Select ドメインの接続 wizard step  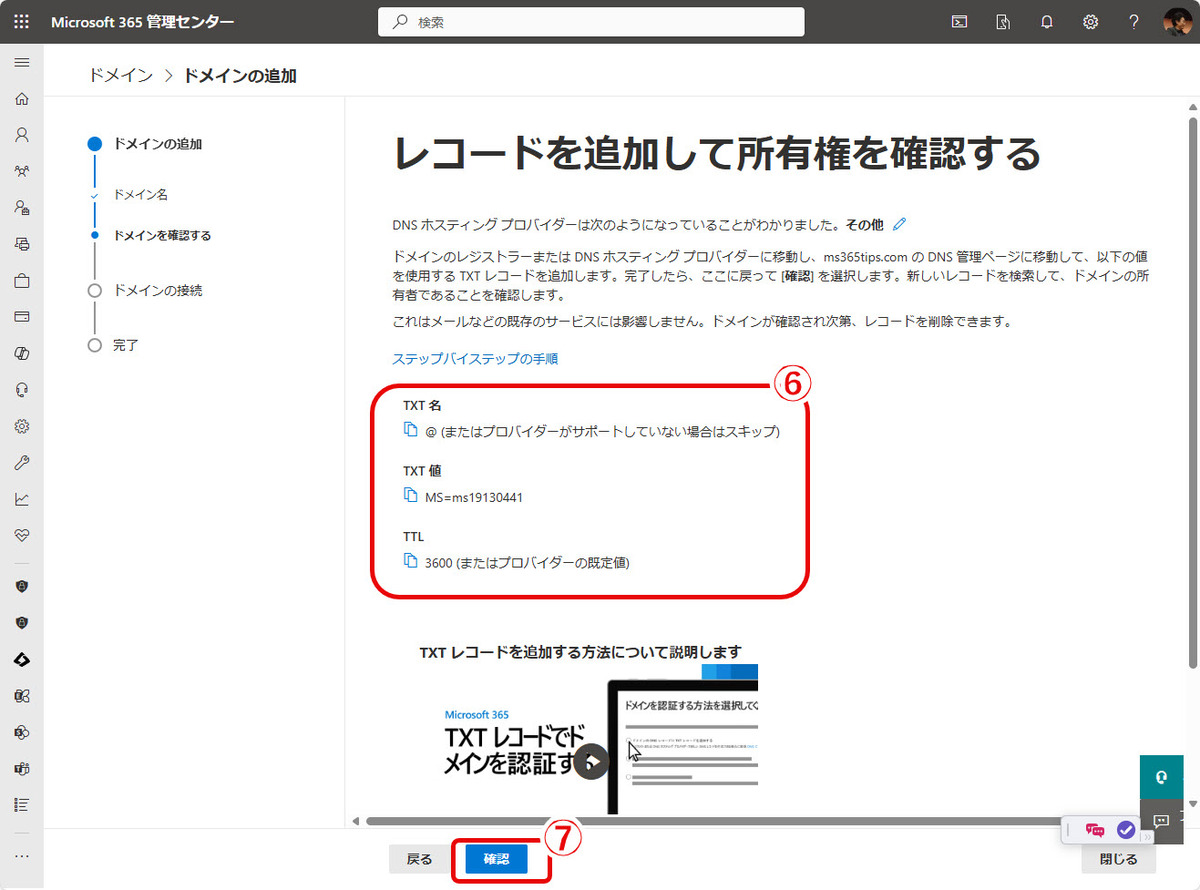pos(158,290)
